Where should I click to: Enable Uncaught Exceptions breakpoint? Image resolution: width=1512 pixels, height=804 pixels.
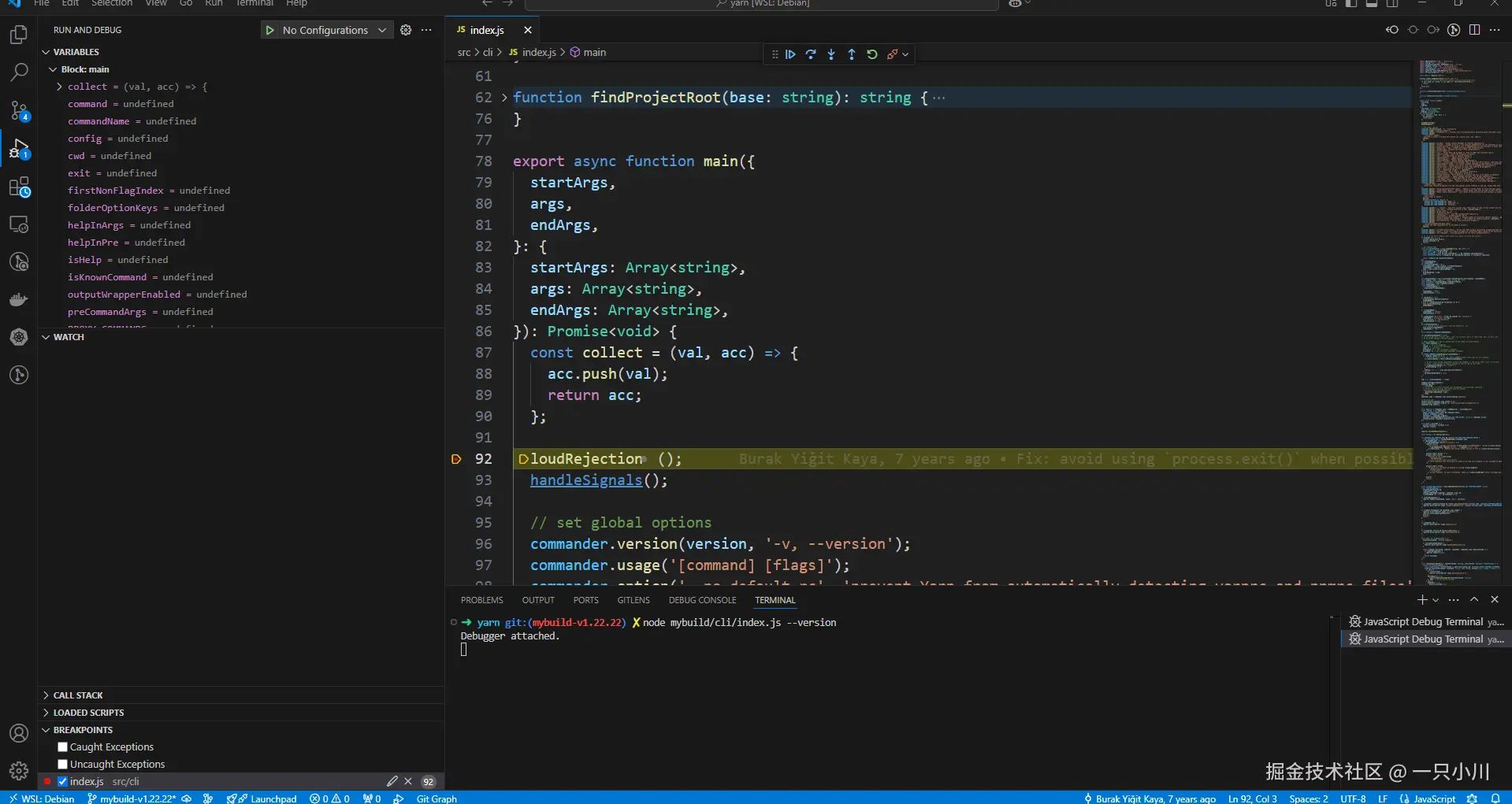(63, 765)
